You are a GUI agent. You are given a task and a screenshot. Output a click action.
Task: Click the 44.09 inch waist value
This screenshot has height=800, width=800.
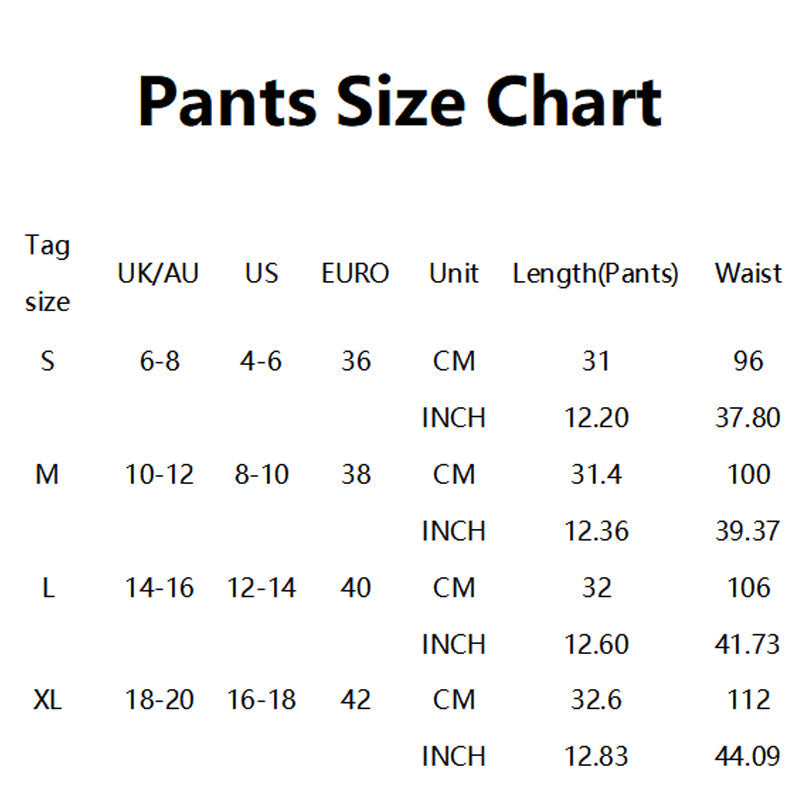(x=747, y=756)
